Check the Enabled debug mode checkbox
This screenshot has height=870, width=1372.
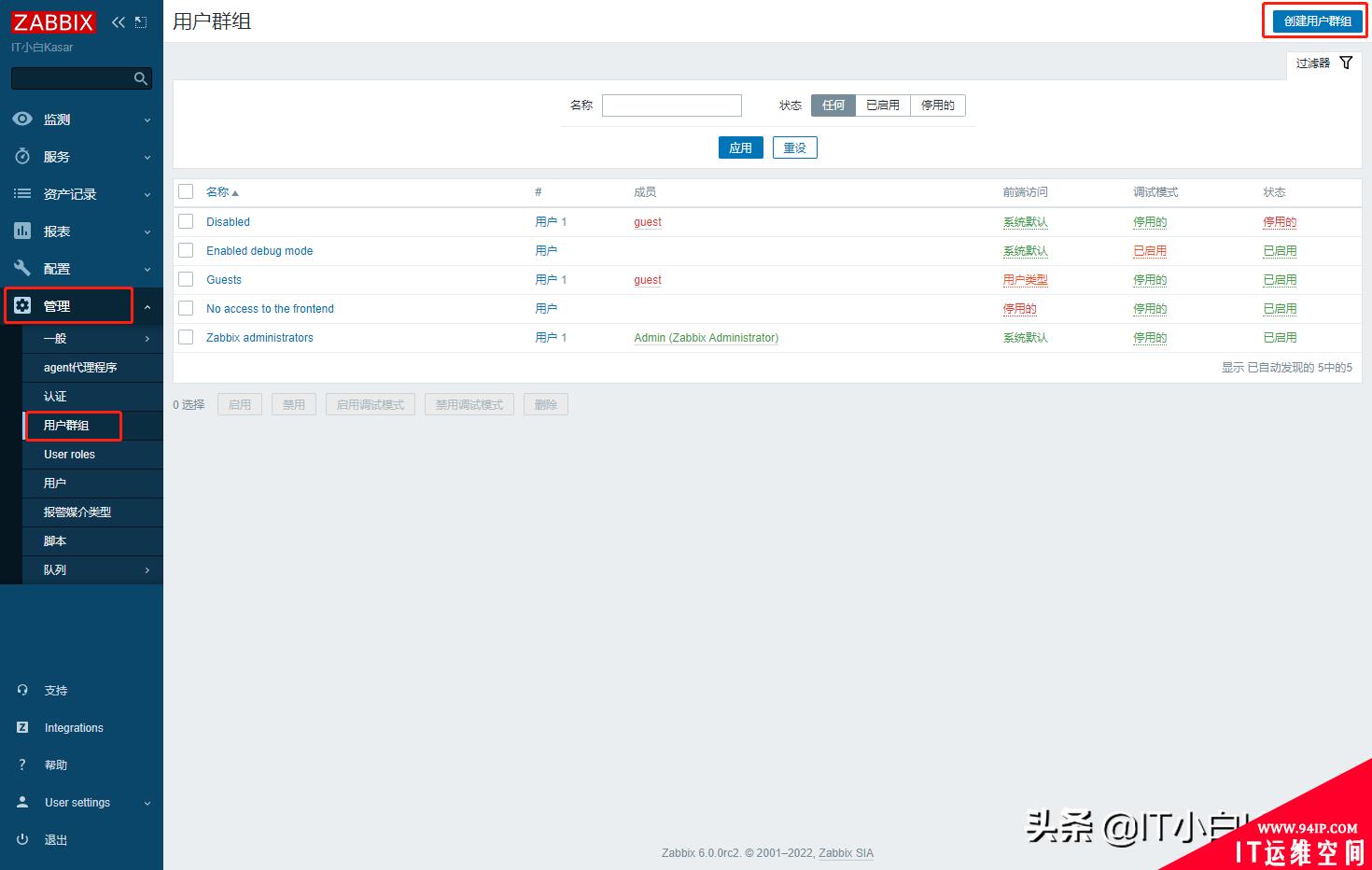tap(186, 250)
